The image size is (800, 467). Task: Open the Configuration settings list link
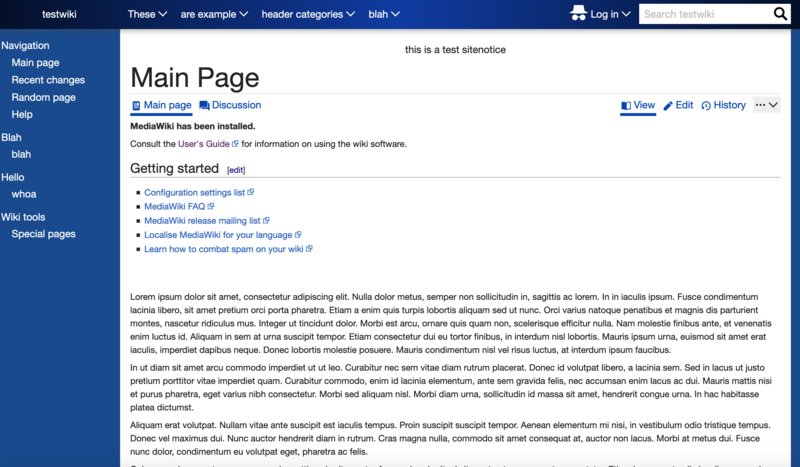194,192
